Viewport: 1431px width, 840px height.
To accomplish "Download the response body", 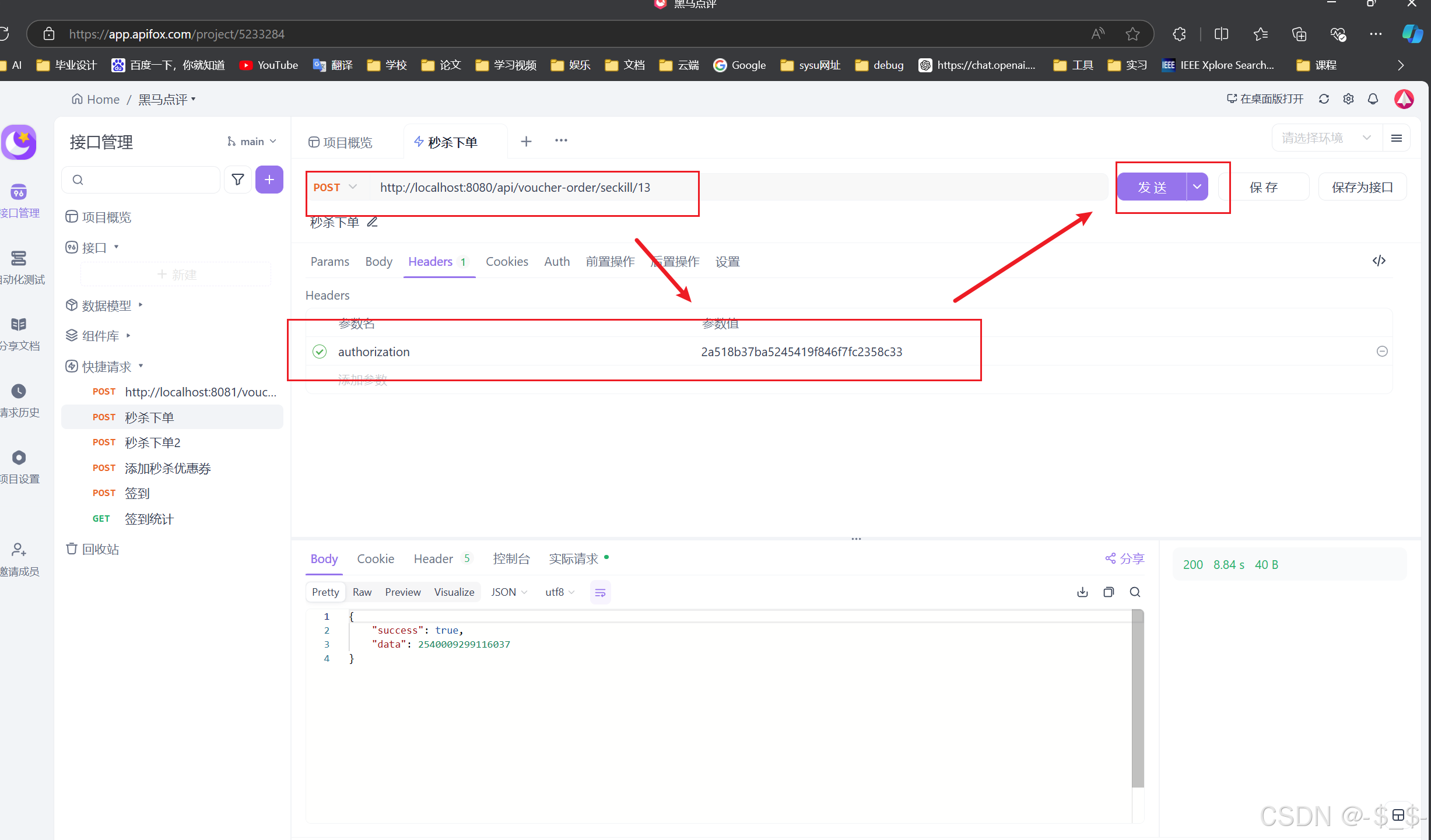I will tap(1082, 592).
